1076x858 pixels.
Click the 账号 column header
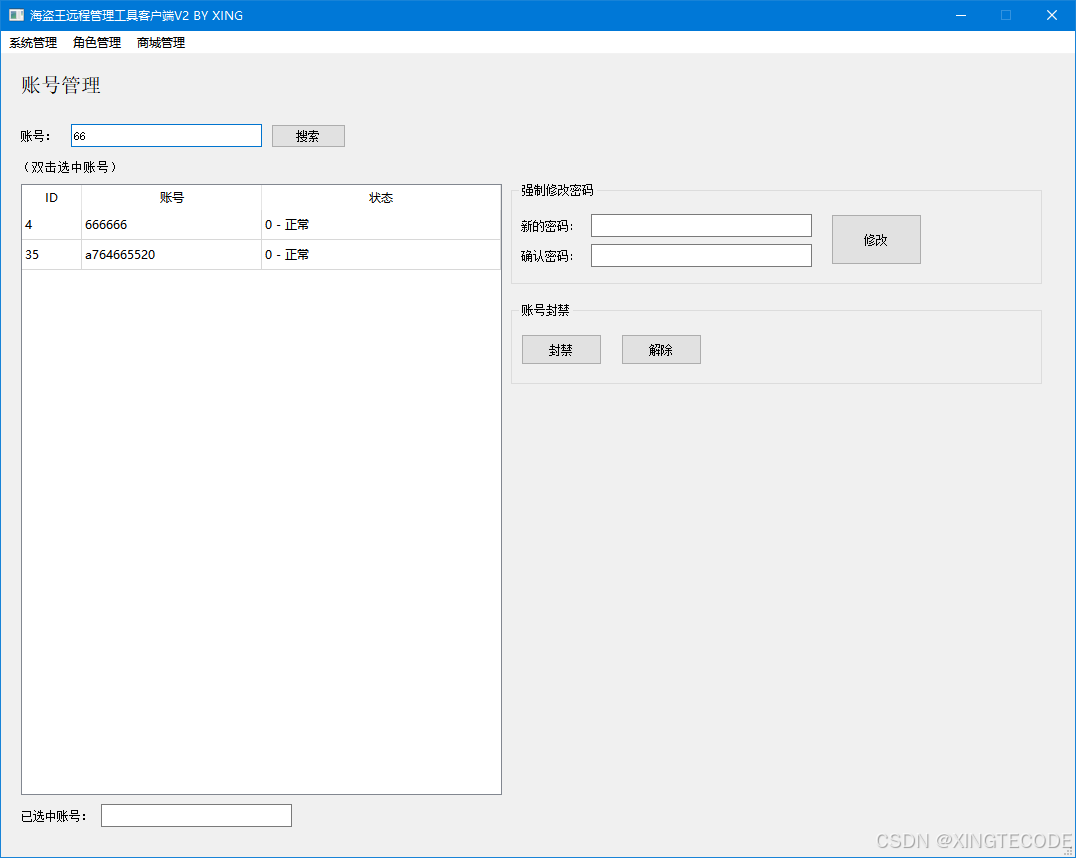(172, 198)
